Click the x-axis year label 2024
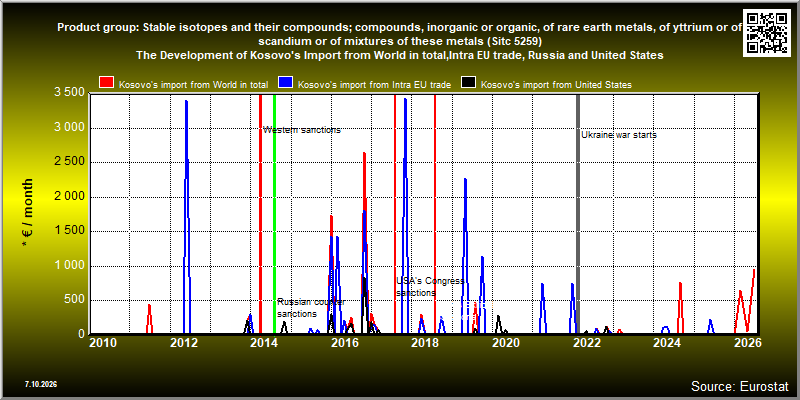Screen dimensions: 800x400 (666, 343)
